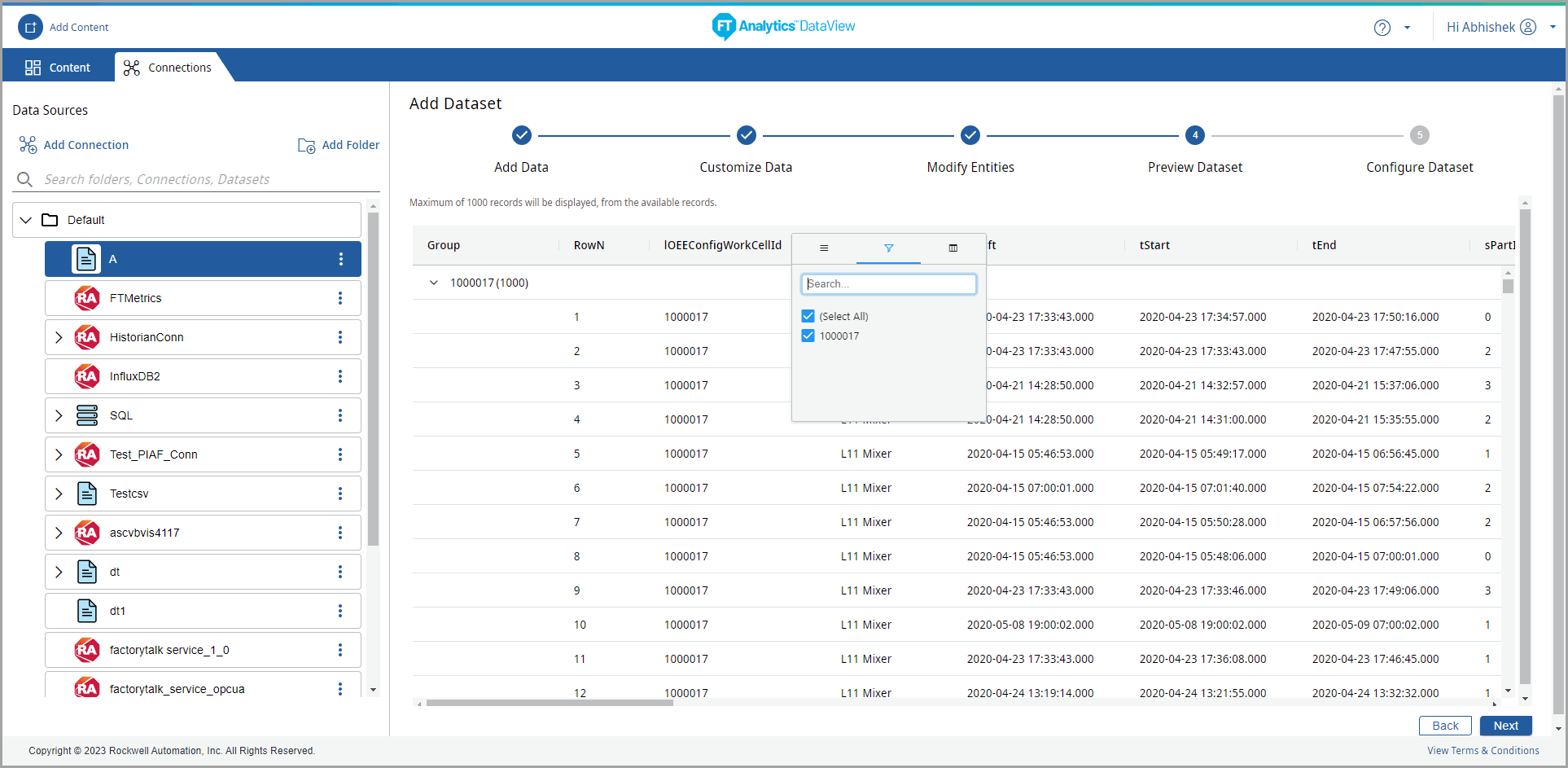The width and height of the screenshot is (1568, 768).
Task: Open the three-dot menu for HistorianConn
Action: click(340, 337)
